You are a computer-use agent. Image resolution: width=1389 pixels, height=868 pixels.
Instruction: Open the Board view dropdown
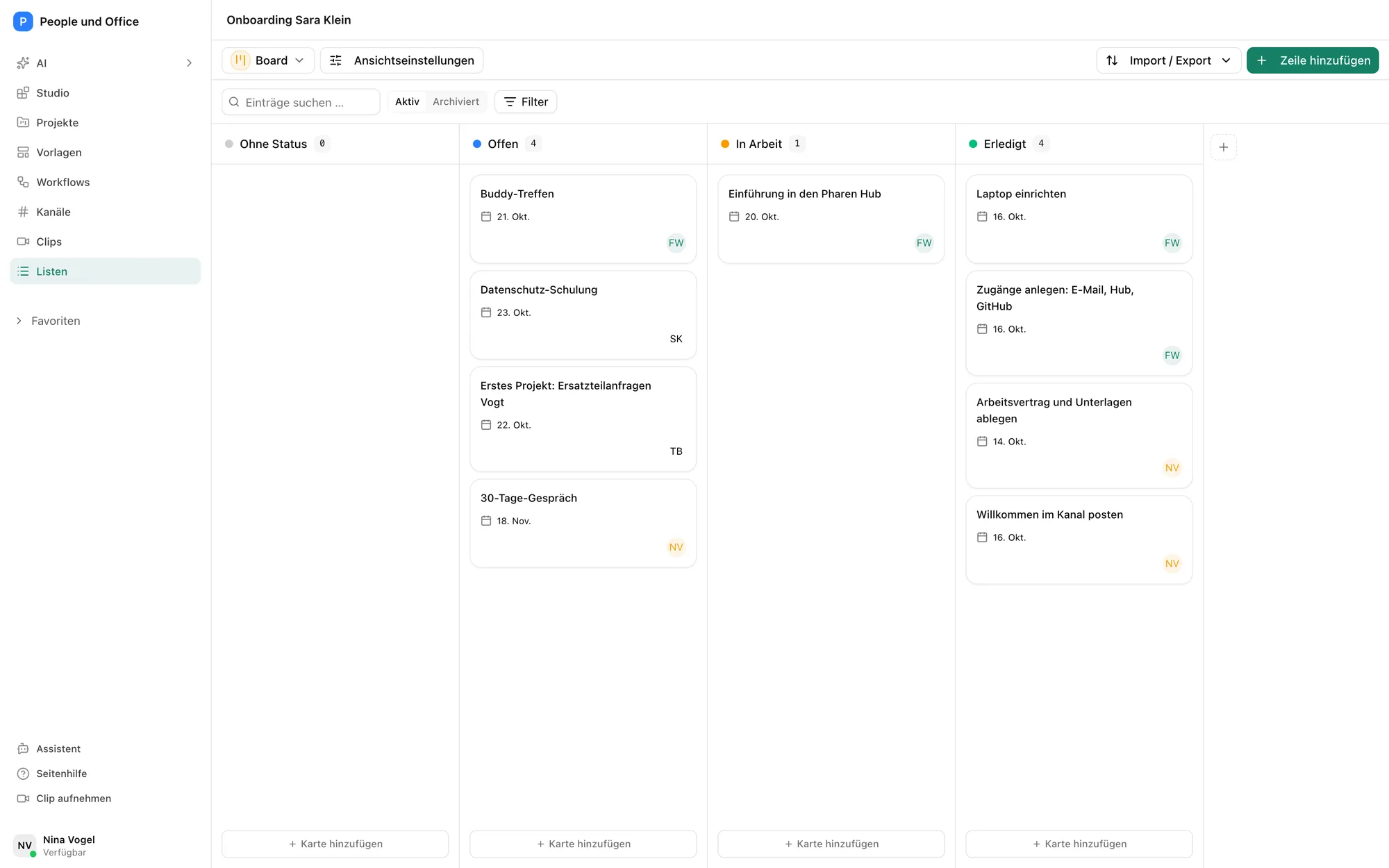coord(268,60)
